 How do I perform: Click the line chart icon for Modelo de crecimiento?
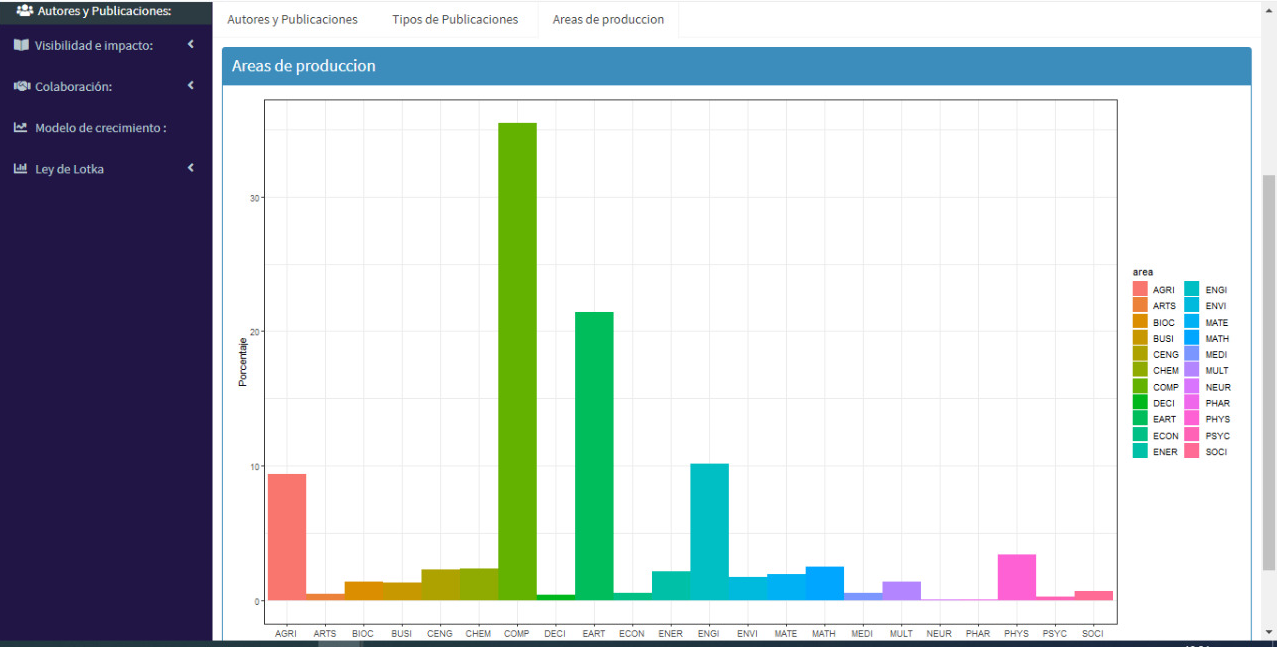point(21,128)
